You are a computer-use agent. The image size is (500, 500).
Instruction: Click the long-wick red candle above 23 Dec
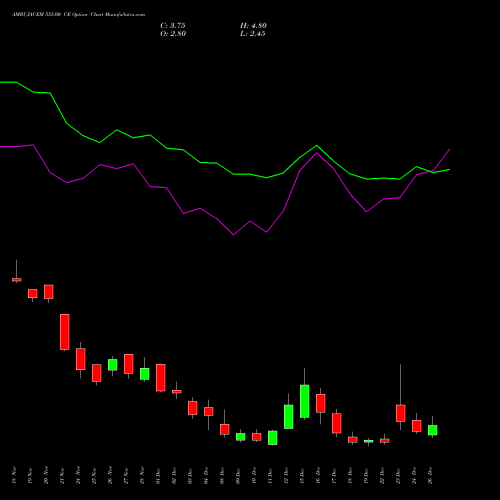click(401, 413)
